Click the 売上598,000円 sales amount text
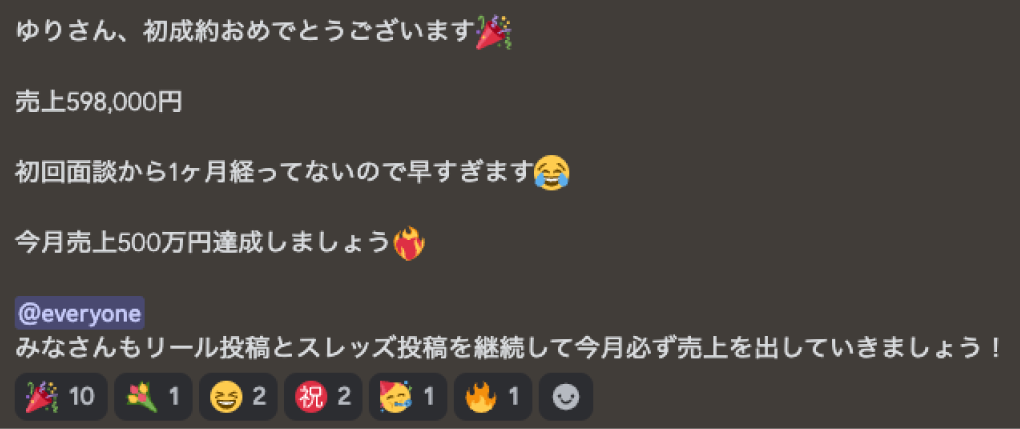1020x429 pixels. point(98,103)
